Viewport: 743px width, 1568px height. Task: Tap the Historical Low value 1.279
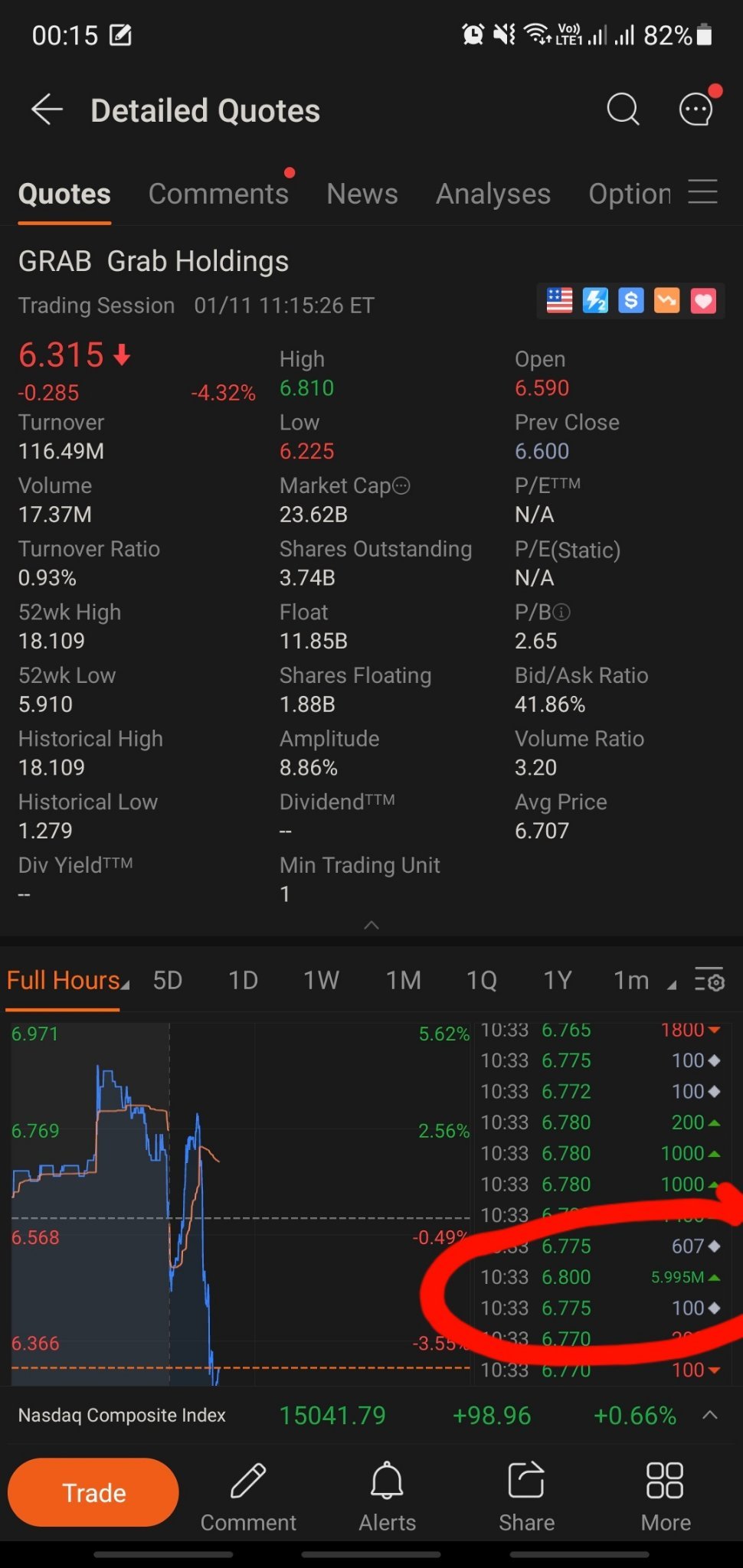coord(45,831)
